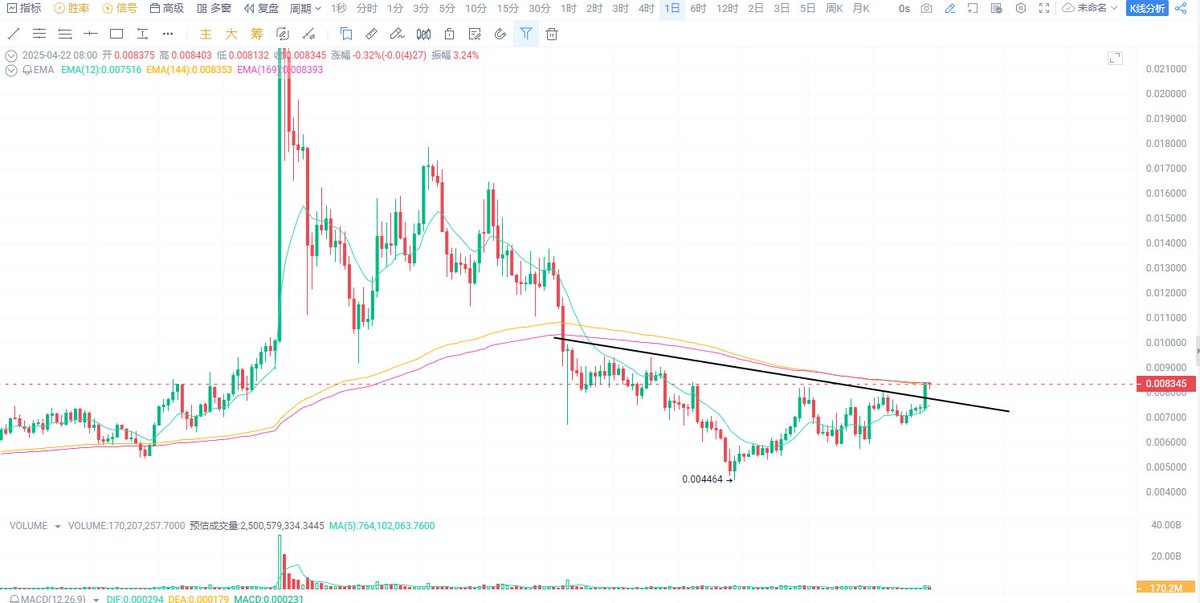Viewport: 1200px width, 603px height.
Task: Select the 分时 timeframe
Action: point(367,8)
